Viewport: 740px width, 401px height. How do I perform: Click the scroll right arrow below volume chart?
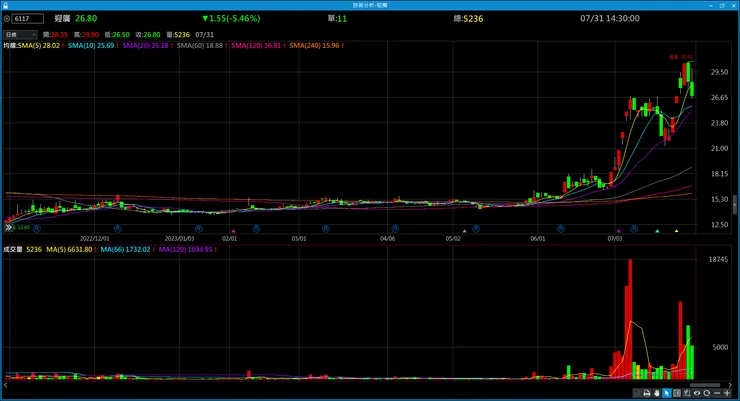730,385
